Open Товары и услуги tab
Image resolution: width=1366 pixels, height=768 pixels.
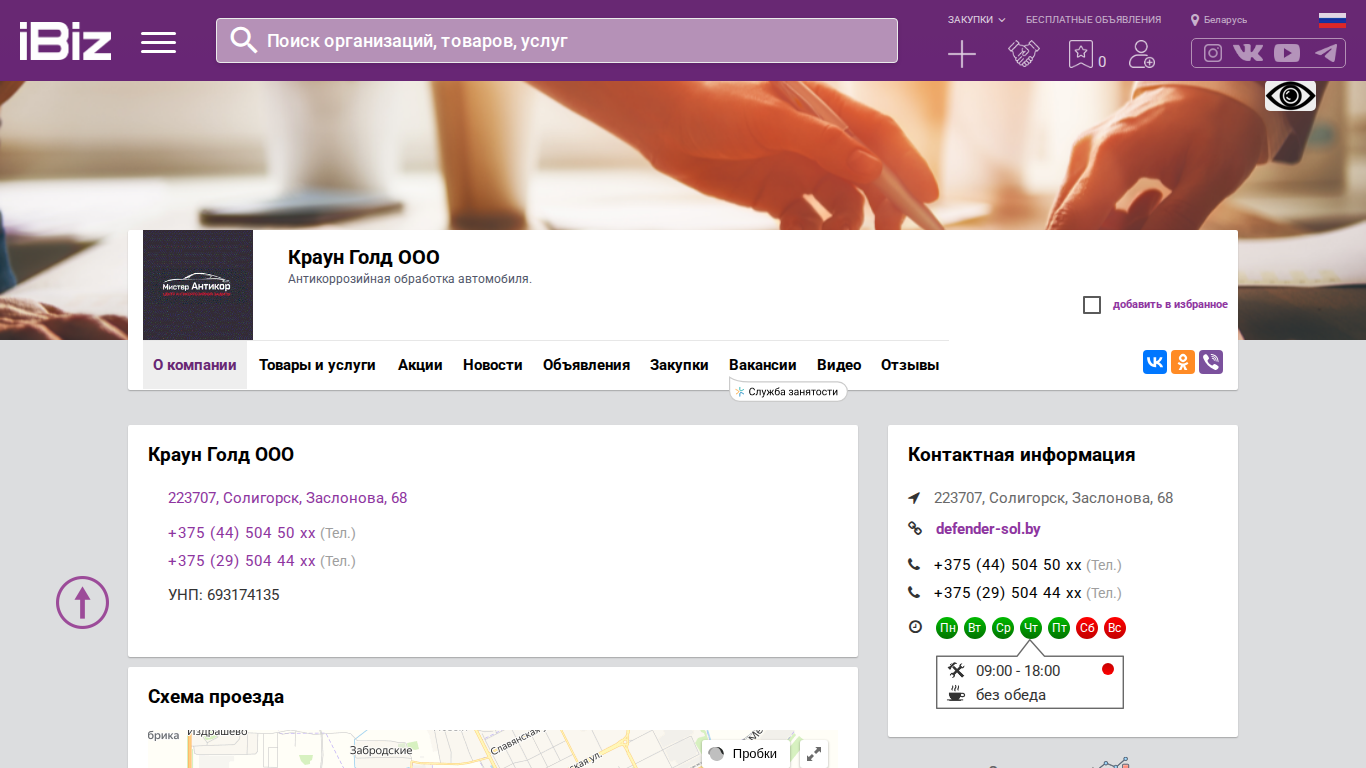tap(317, 365)
